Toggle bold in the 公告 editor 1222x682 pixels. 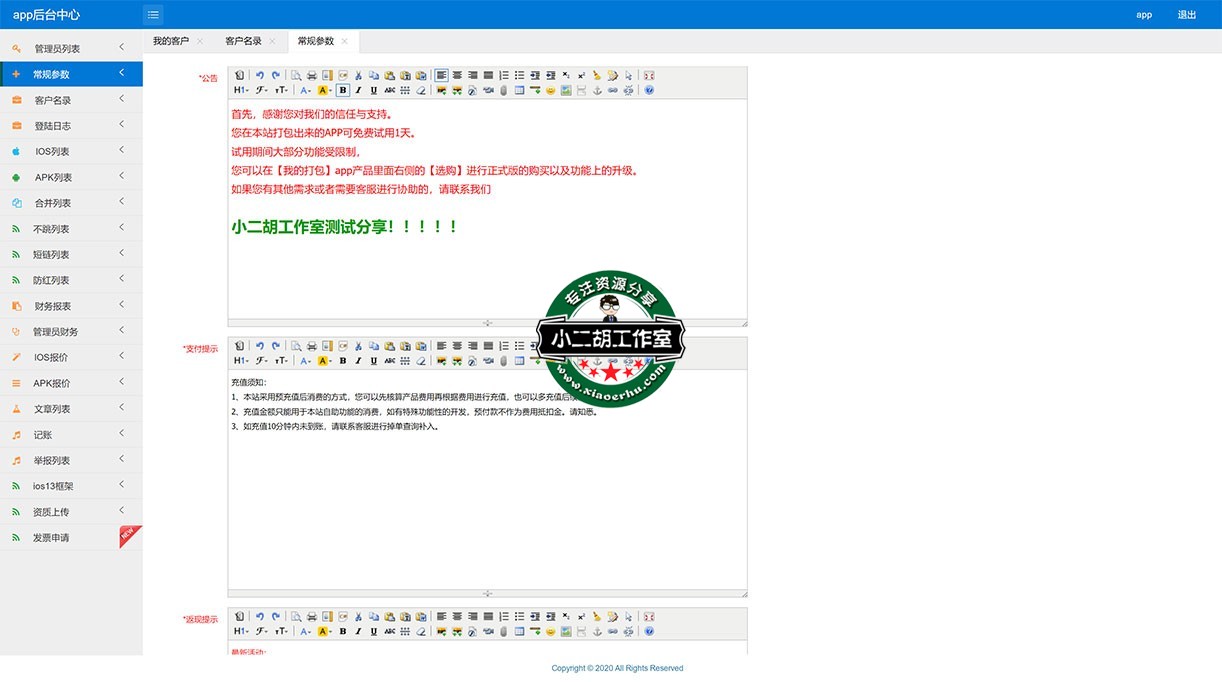click(x=342, y=90)
